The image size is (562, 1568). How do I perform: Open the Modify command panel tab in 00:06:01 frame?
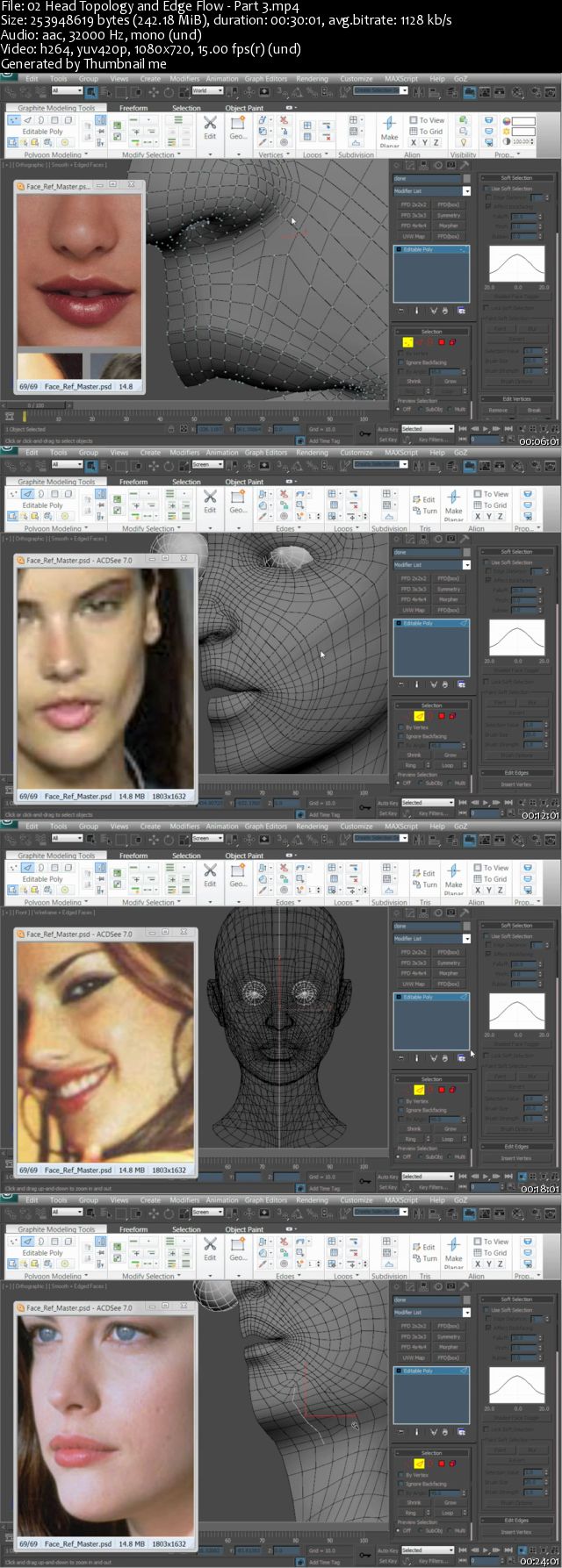pos(409,164)
